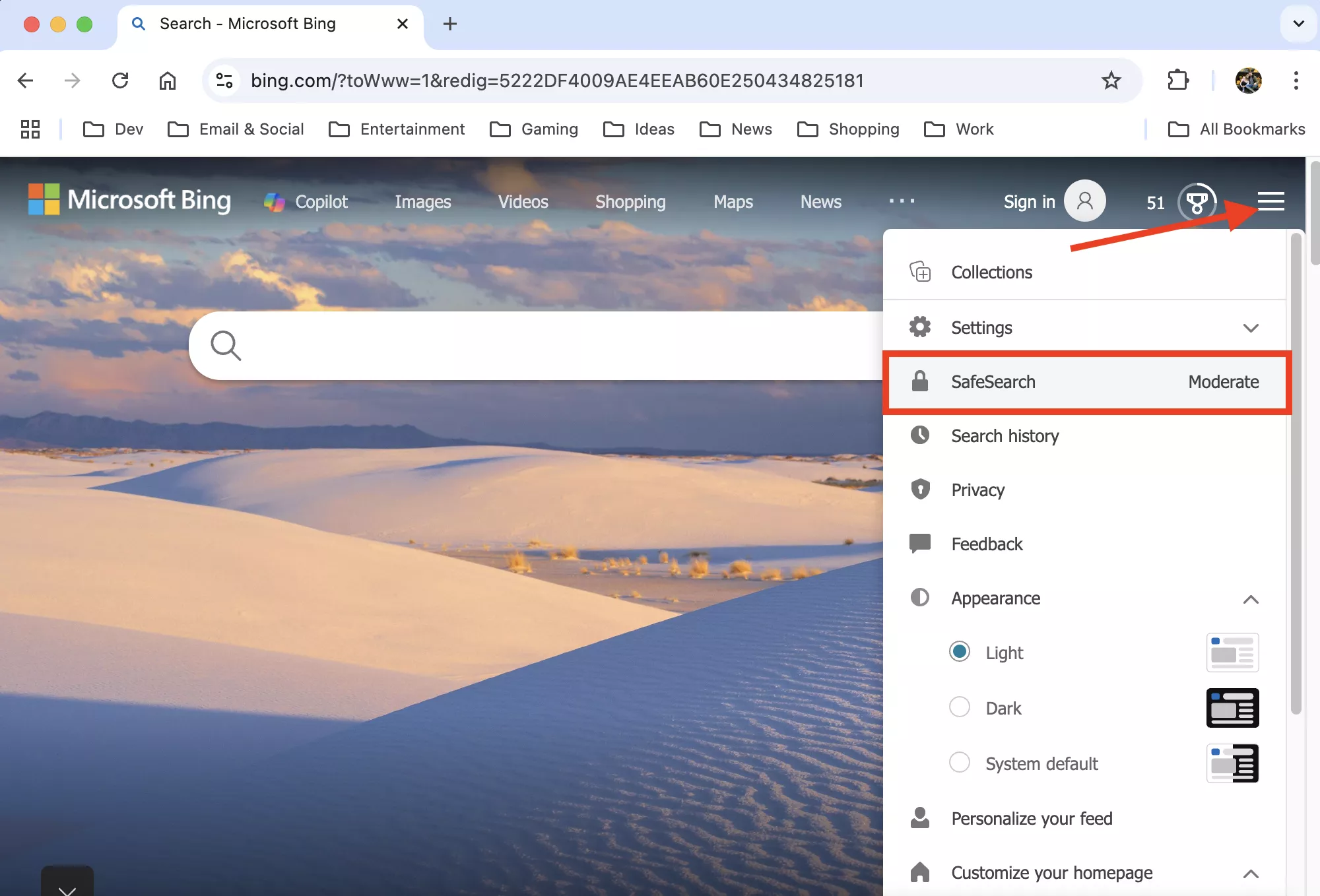The image size is (1320, 896).
Task: Bookmark this page with the star icon
Action: (x=1111, y=80)
